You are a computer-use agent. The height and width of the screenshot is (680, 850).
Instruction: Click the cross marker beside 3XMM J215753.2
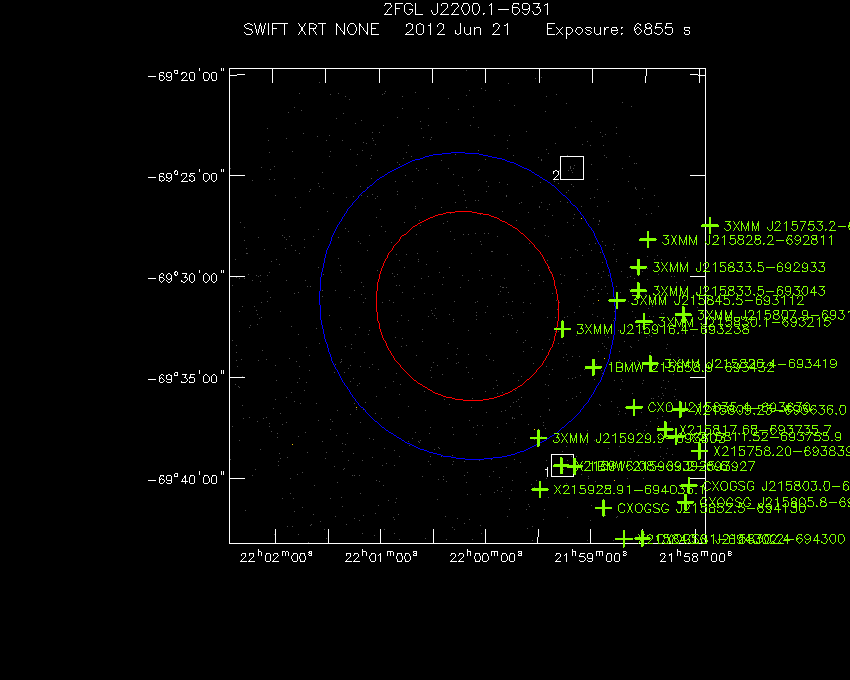710,225
